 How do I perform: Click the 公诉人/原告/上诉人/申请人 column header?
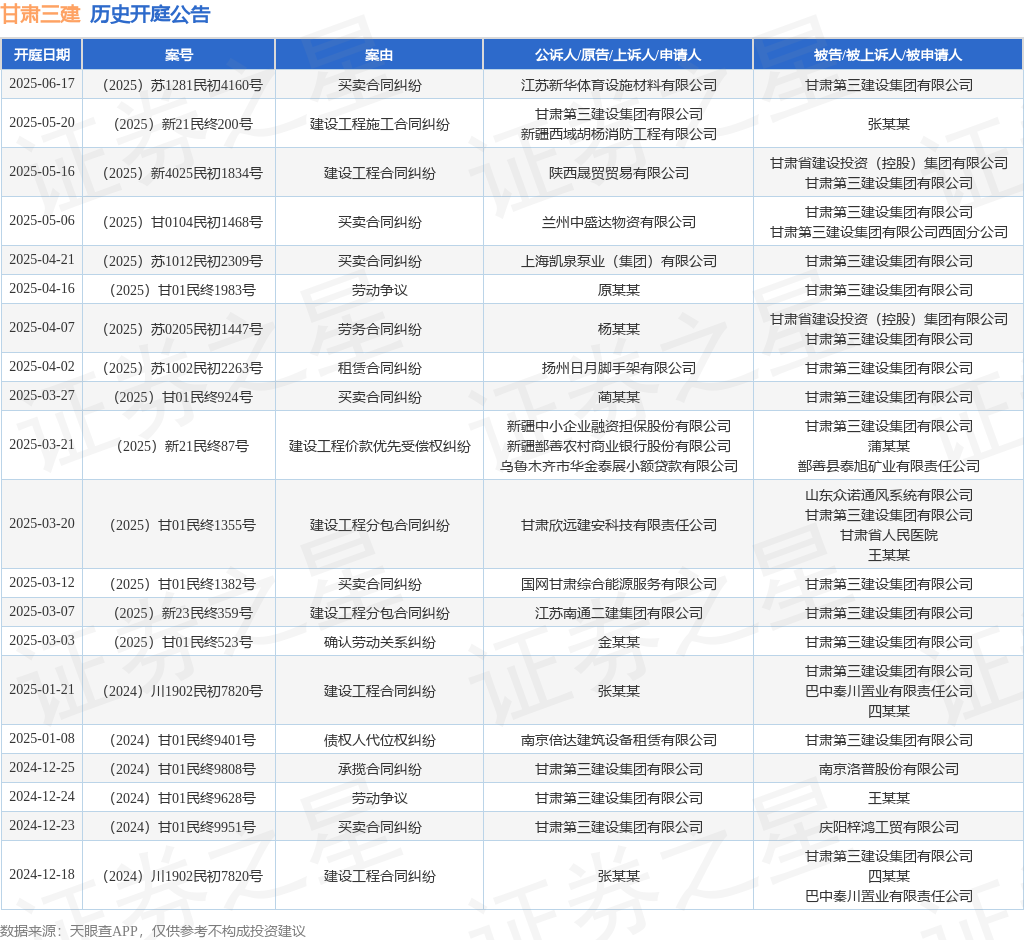point(618,55)
